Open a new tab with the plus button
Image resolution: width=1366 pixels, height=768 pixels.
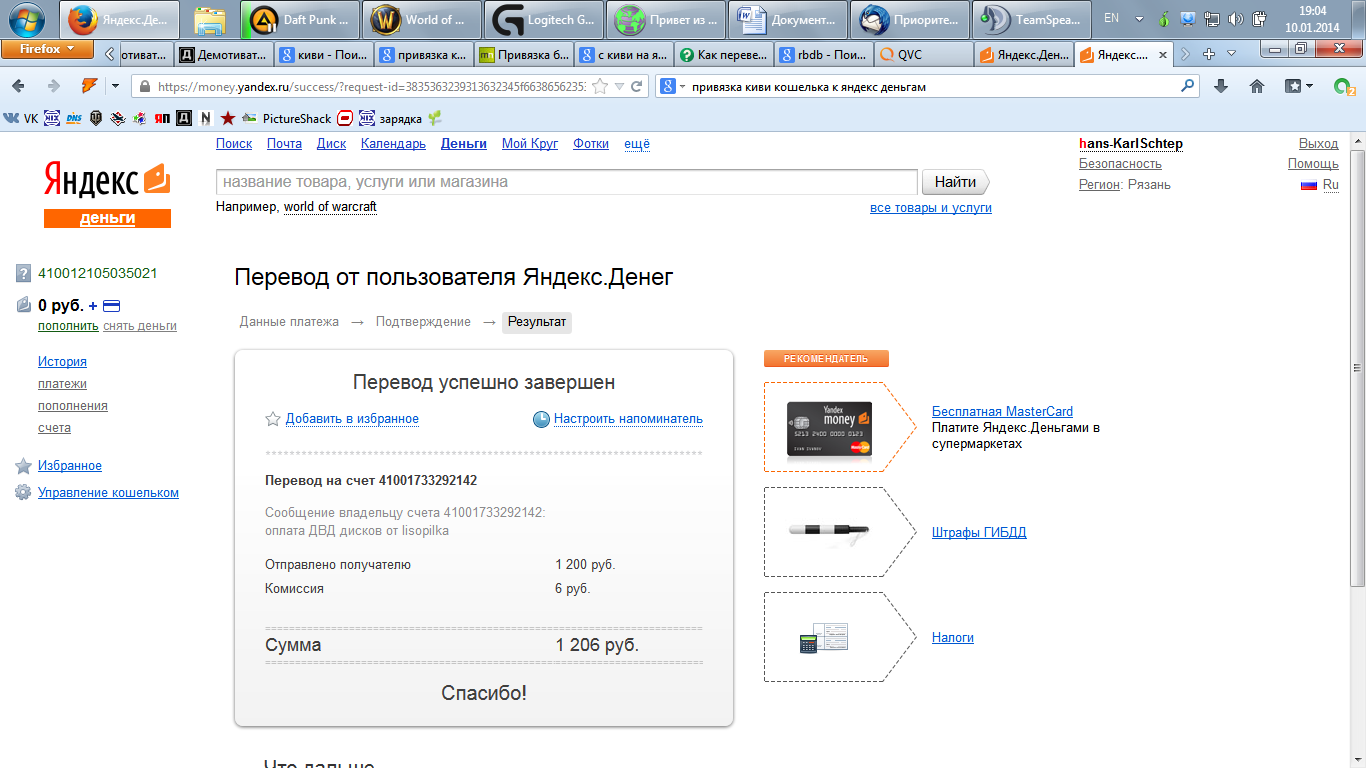(x=1209, y=53)
